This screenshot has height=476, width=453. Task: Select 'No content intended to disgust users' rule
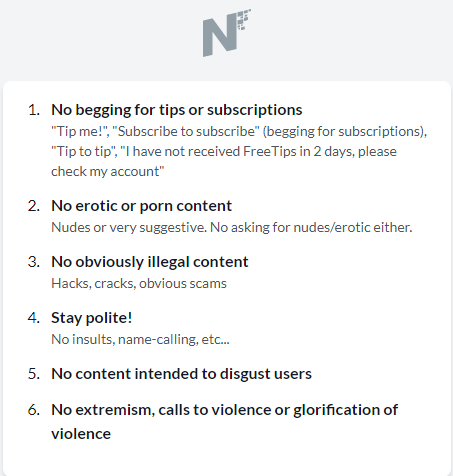tap(181, 374)
